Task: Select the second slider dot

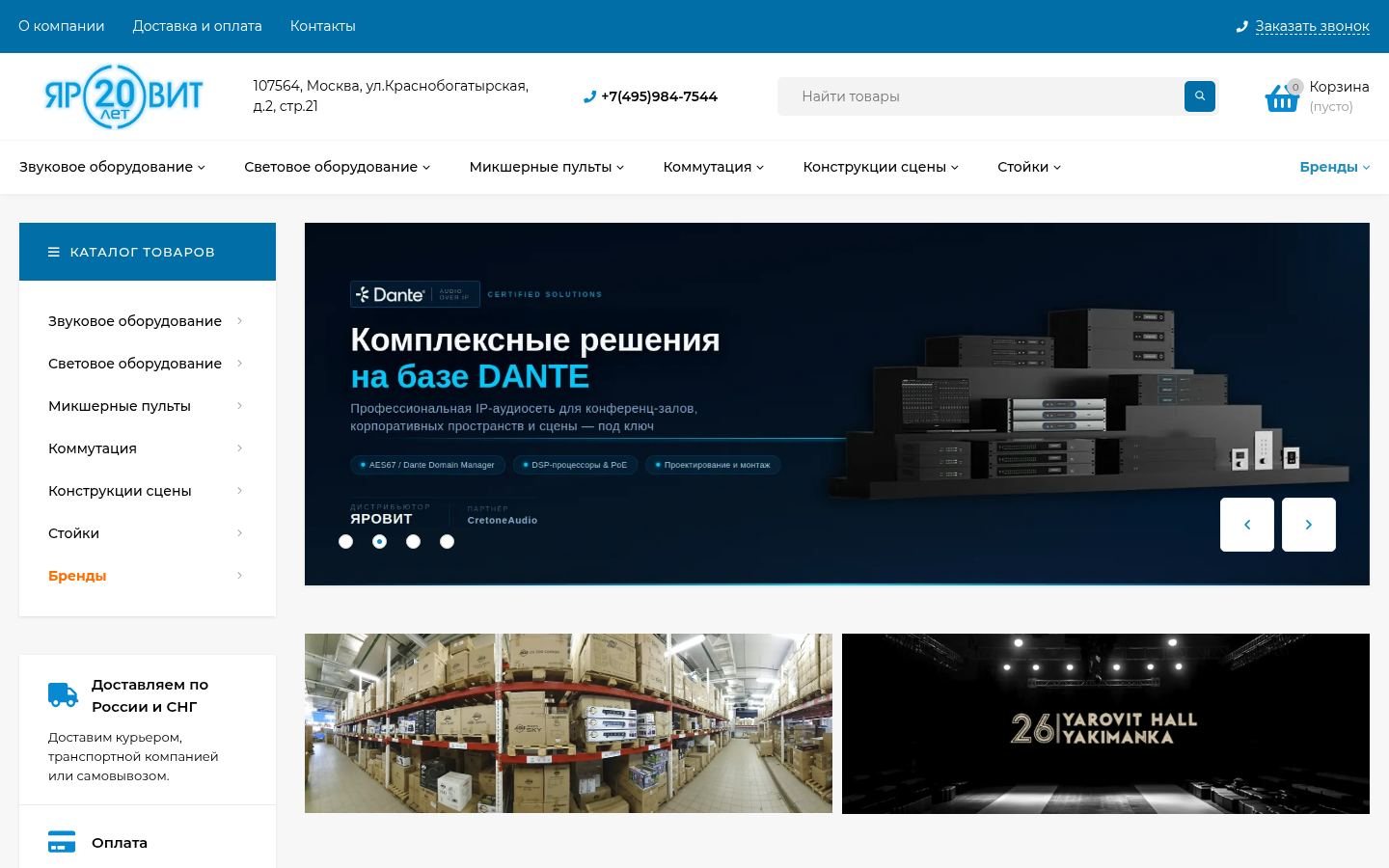Action: click(x=380, y=542)
